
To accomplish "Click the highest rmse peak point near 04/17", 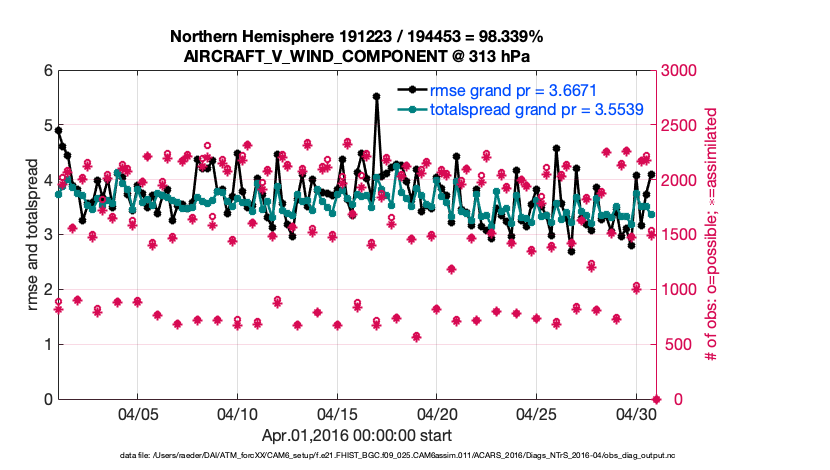I will coord(376,97).
